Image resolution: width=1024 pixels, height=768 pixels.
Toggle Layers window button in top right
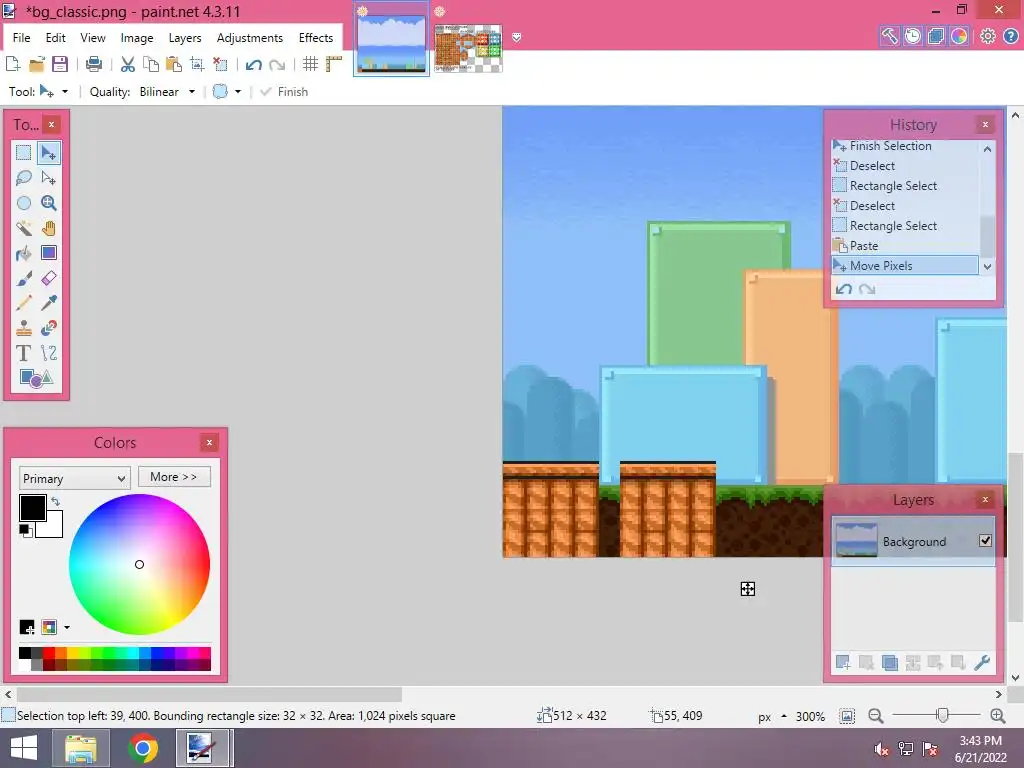[936, 36]
